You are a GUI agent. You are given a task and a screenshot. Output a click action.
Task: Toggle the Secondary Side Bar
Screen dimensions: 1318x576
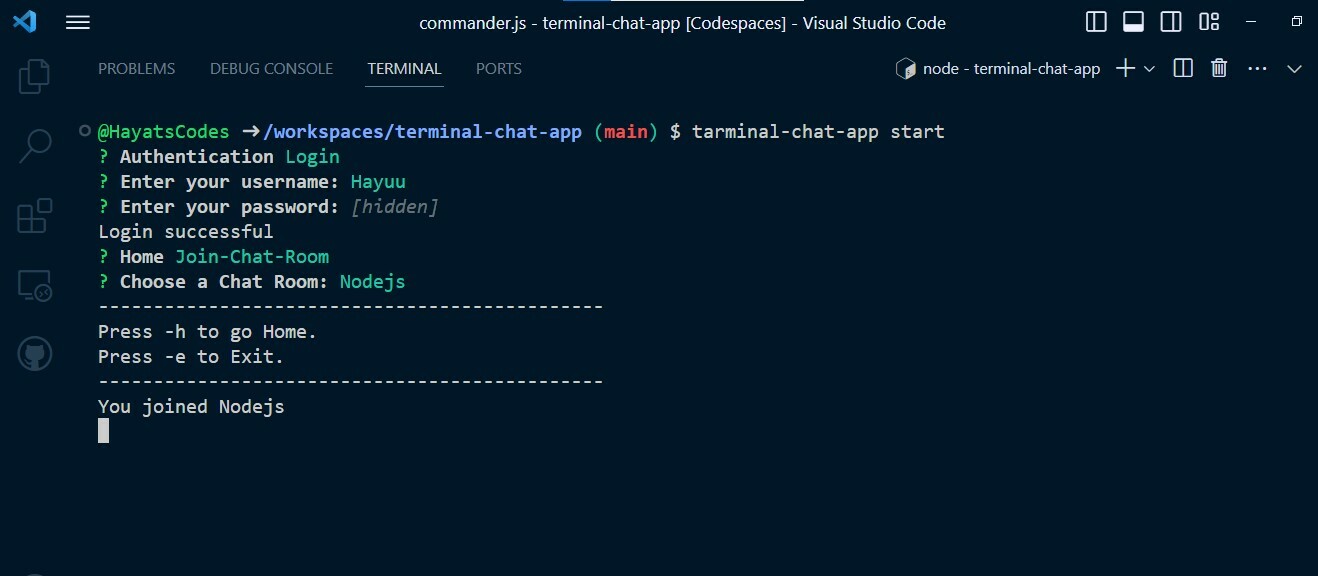pyautogui.click(x=1170, y=21)
